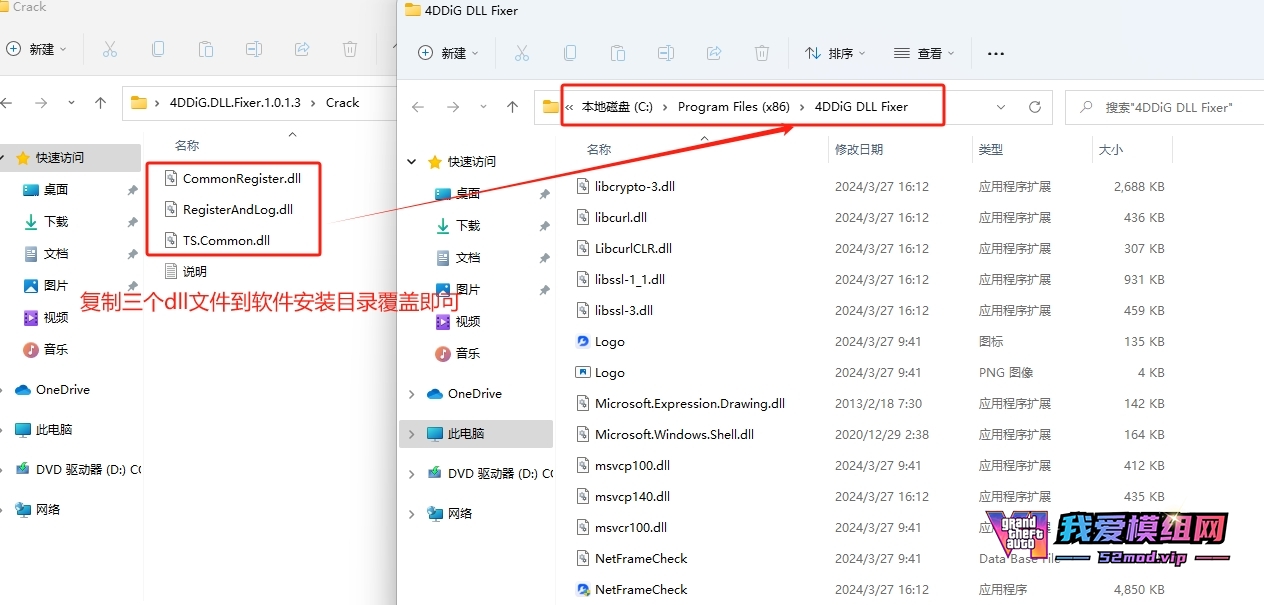Open recent locations dropdown in 4DDiG DLL Fixer window
The image size is (1264, 605).
(482, 107)
